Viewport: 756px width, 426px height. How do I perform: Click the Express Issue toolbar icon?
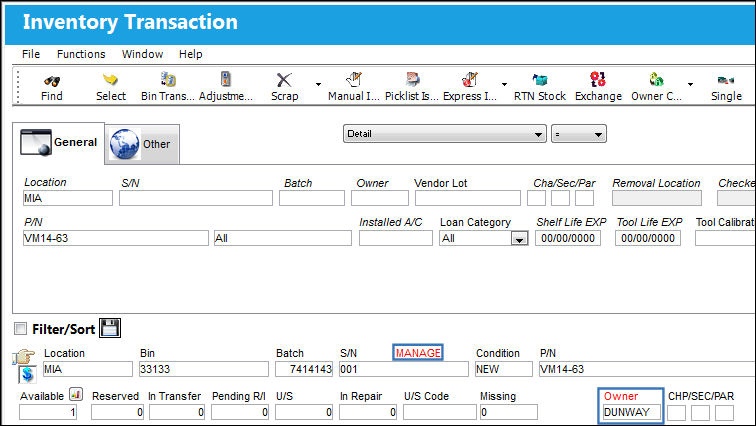coord(470,79)
